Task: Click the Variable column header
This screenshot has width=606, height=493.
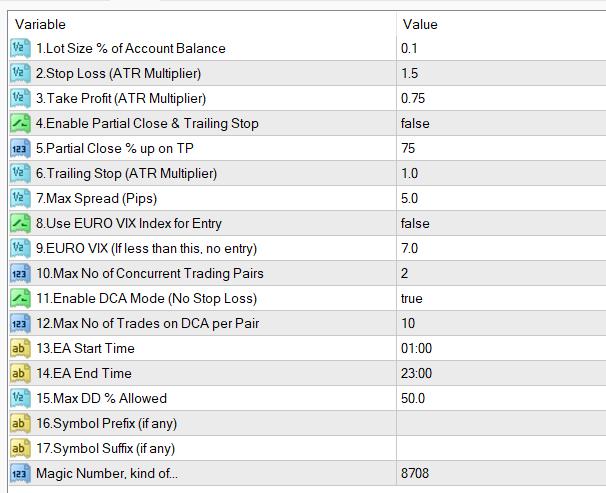Action: coord(40,24)
